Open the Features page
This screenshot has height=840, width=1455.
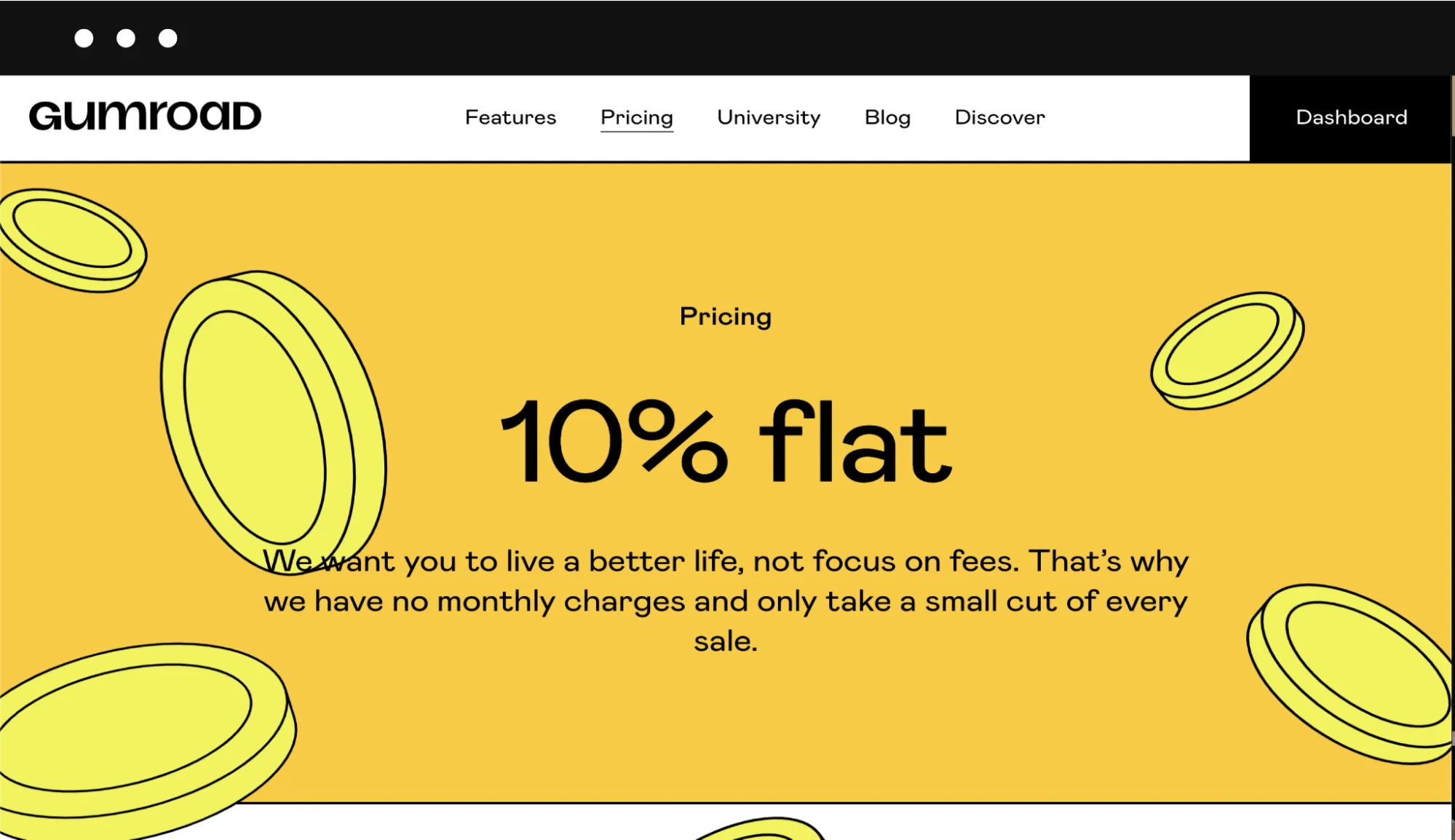click(510, 117)
